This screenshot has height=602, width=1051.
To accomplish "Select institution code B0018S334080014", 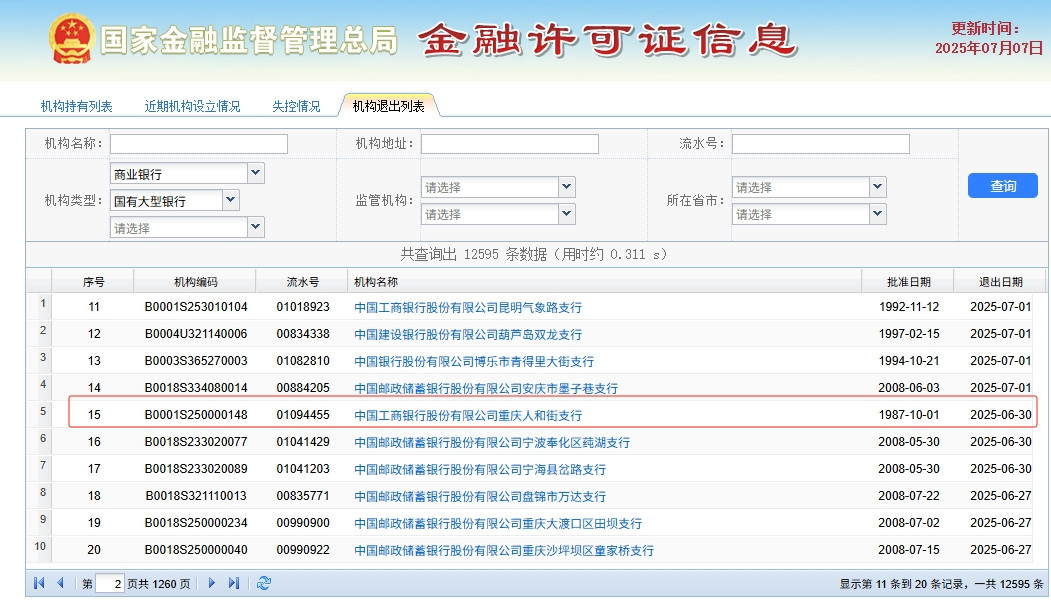I will pos(196,387).
